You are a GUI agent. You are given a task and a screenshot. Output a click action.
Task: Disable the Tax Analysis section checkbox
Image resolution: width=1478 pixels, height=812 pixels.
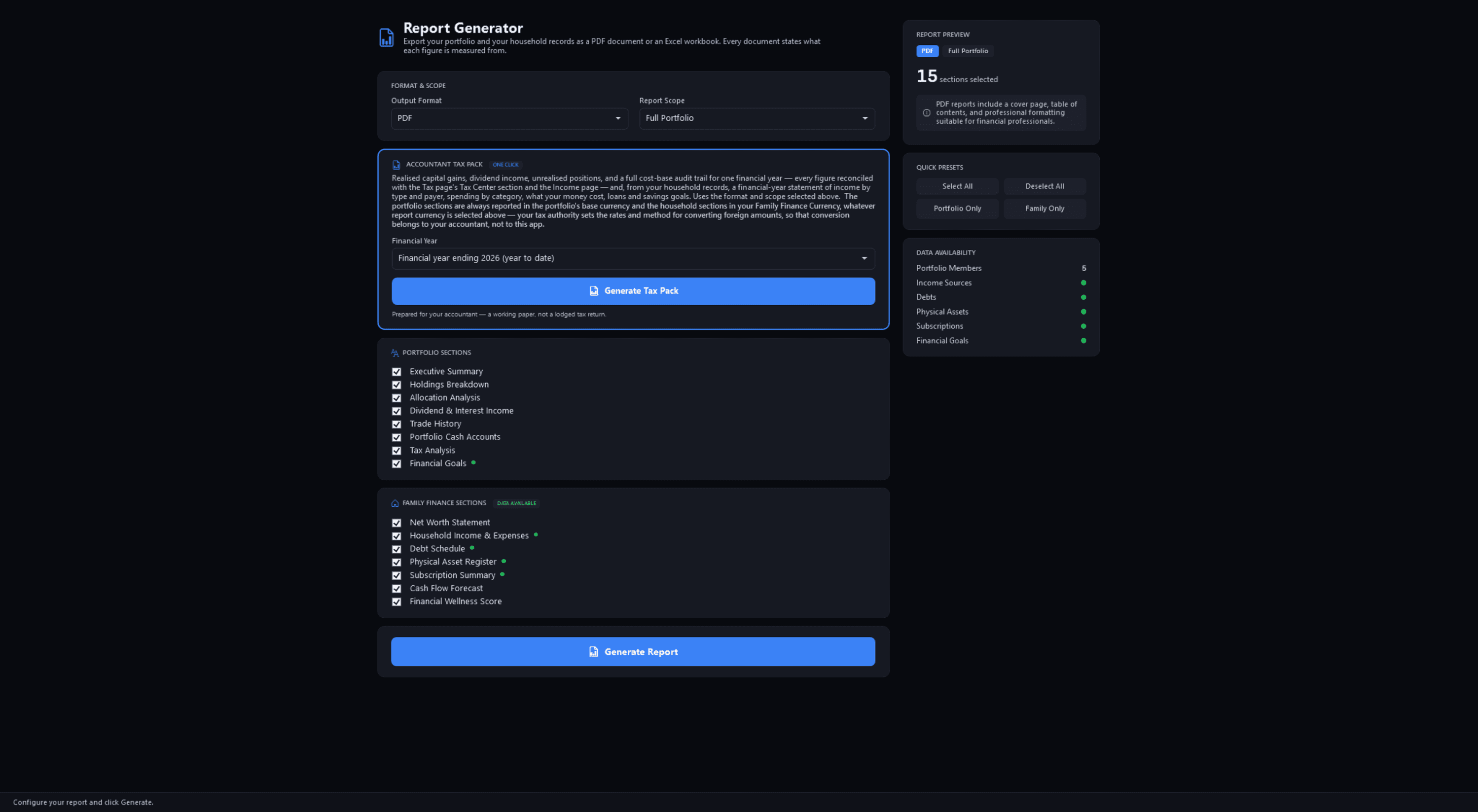[x=397, y=451]
